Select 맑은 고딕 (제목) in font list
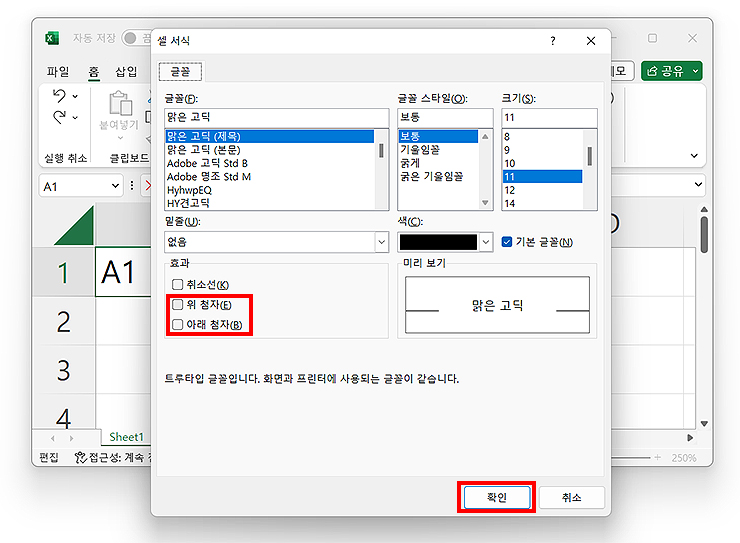Screen dimensions: 740x543 coord(269,136)
